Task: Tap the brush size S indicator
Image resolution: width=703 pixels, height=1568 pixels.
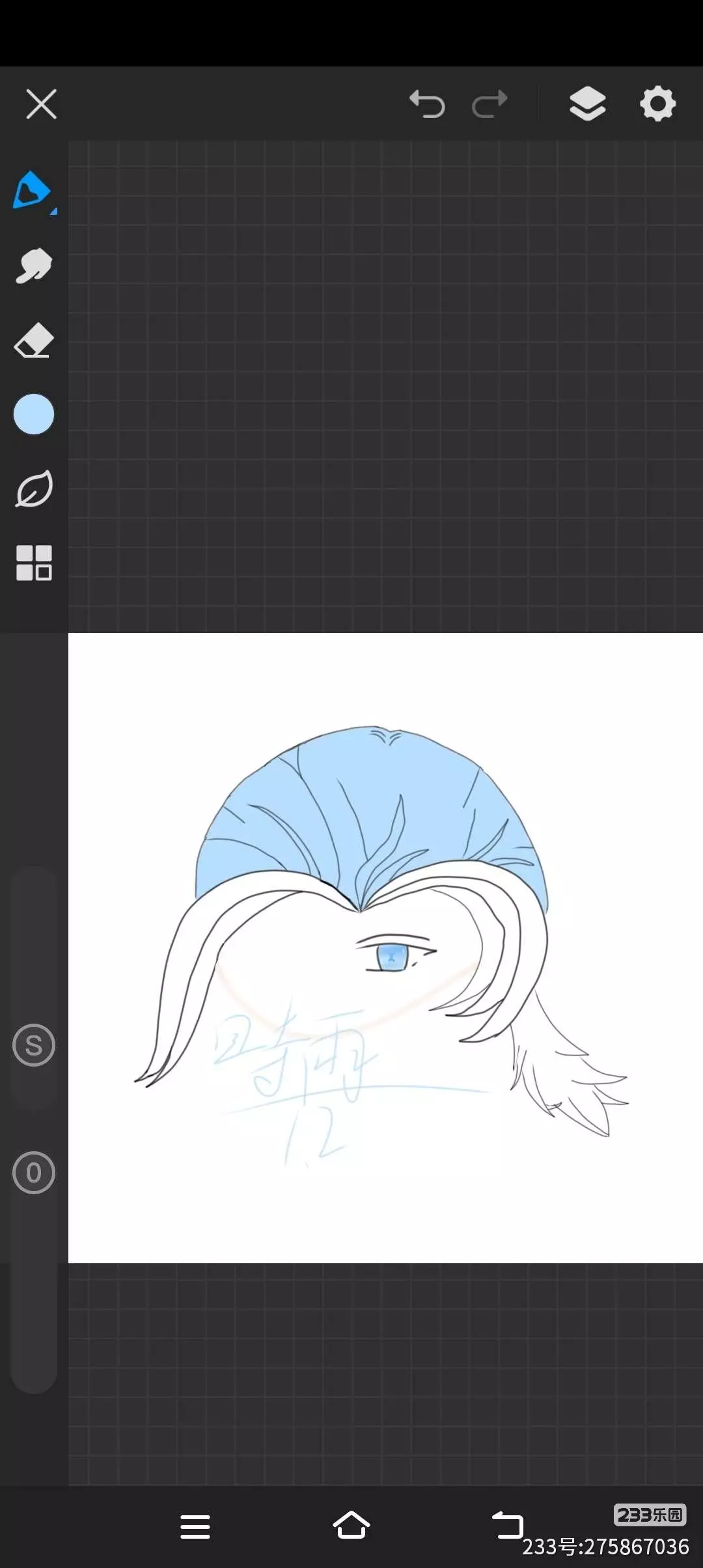Action: (x=34, y=1045)
